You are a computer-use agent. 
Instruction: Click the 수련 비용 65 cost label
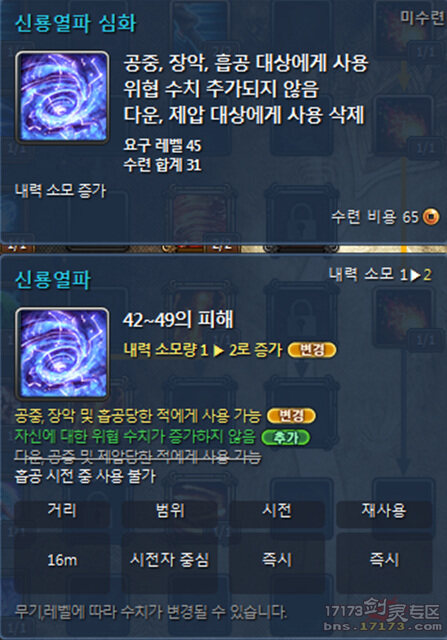(x=375, y=217)
